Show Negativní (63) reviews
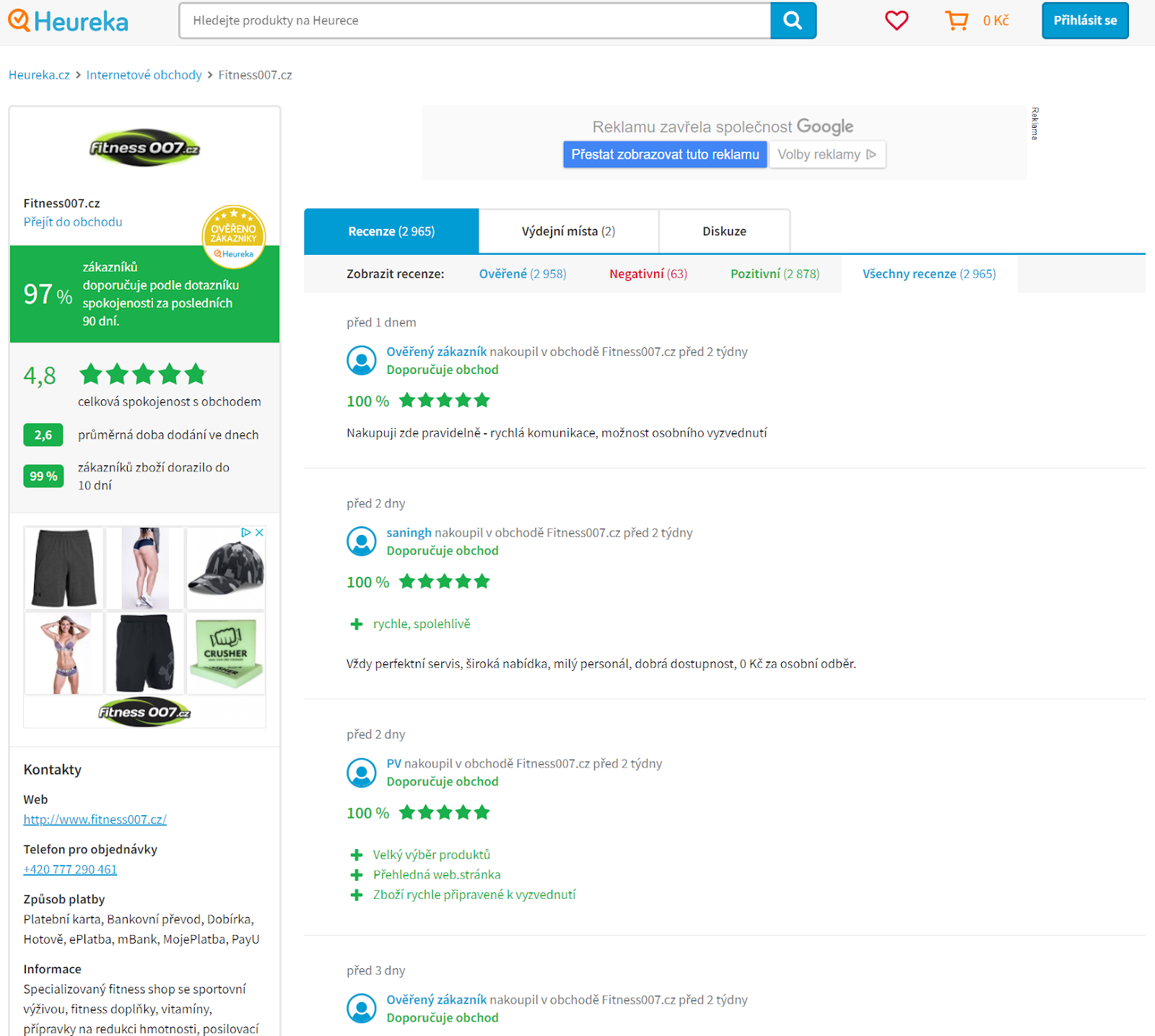The width and height of the screenshot is (1155, 1036). tap(648, 274)
